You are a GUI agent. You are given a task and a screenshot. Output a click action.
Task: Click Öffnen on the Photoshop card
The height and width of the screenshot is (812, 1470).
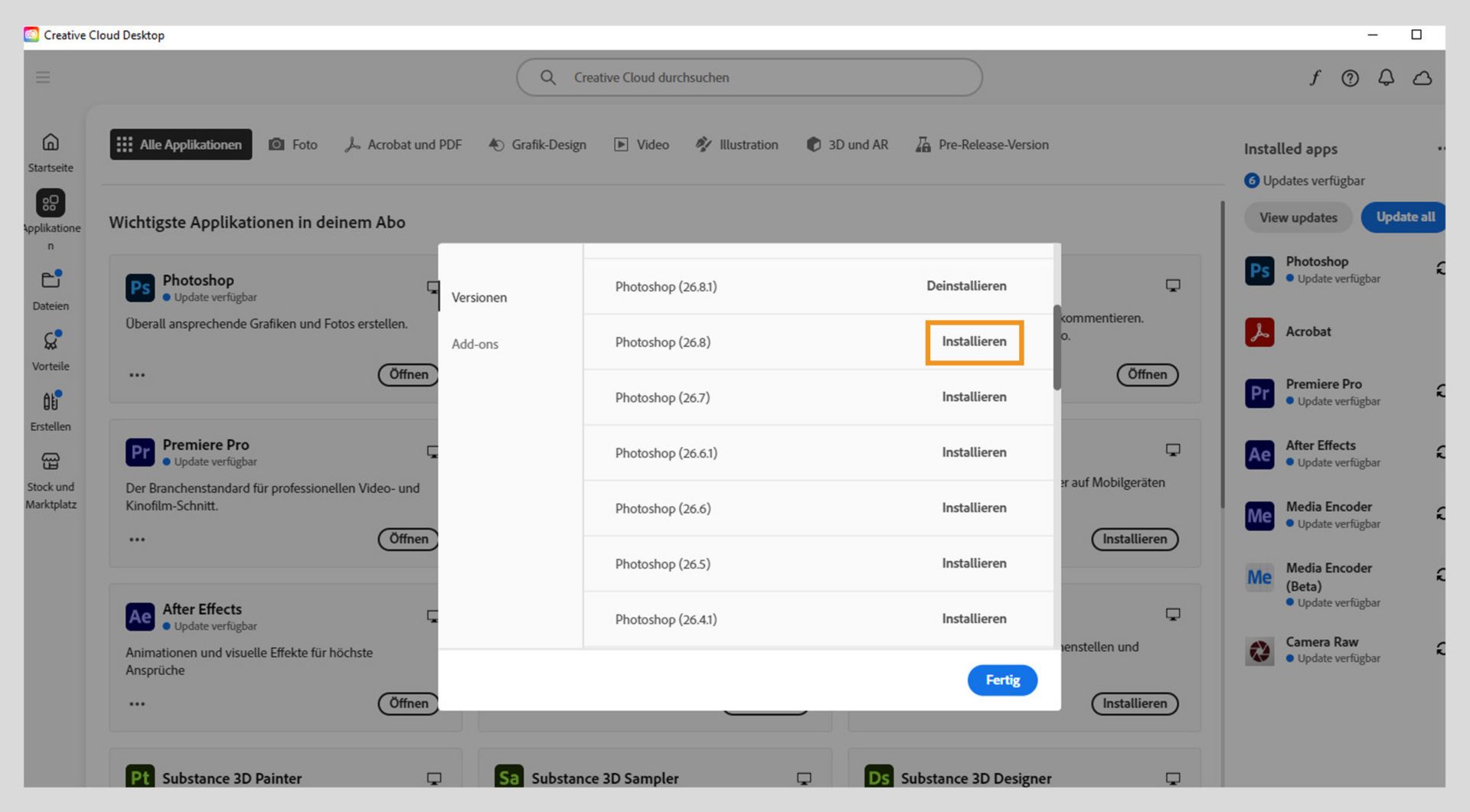tap(408, 375)
